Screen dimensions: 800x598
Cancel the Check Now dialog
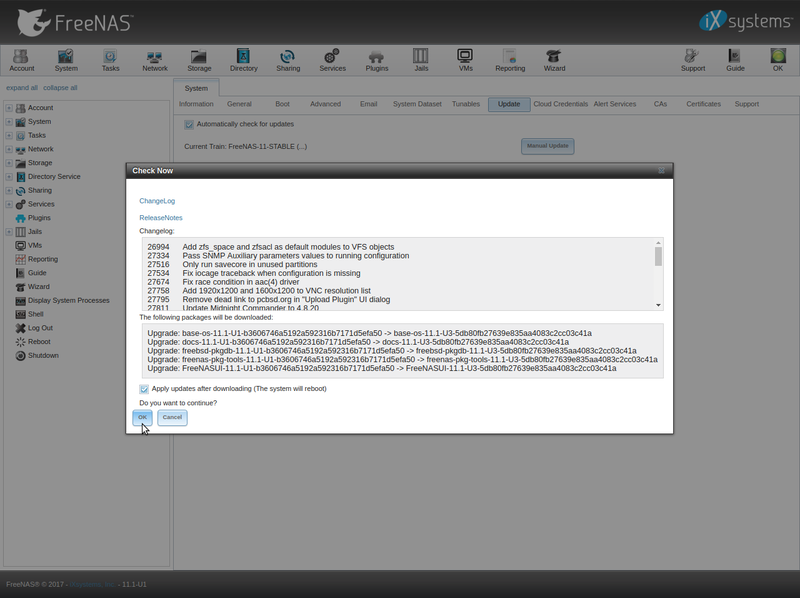(172, 417)
